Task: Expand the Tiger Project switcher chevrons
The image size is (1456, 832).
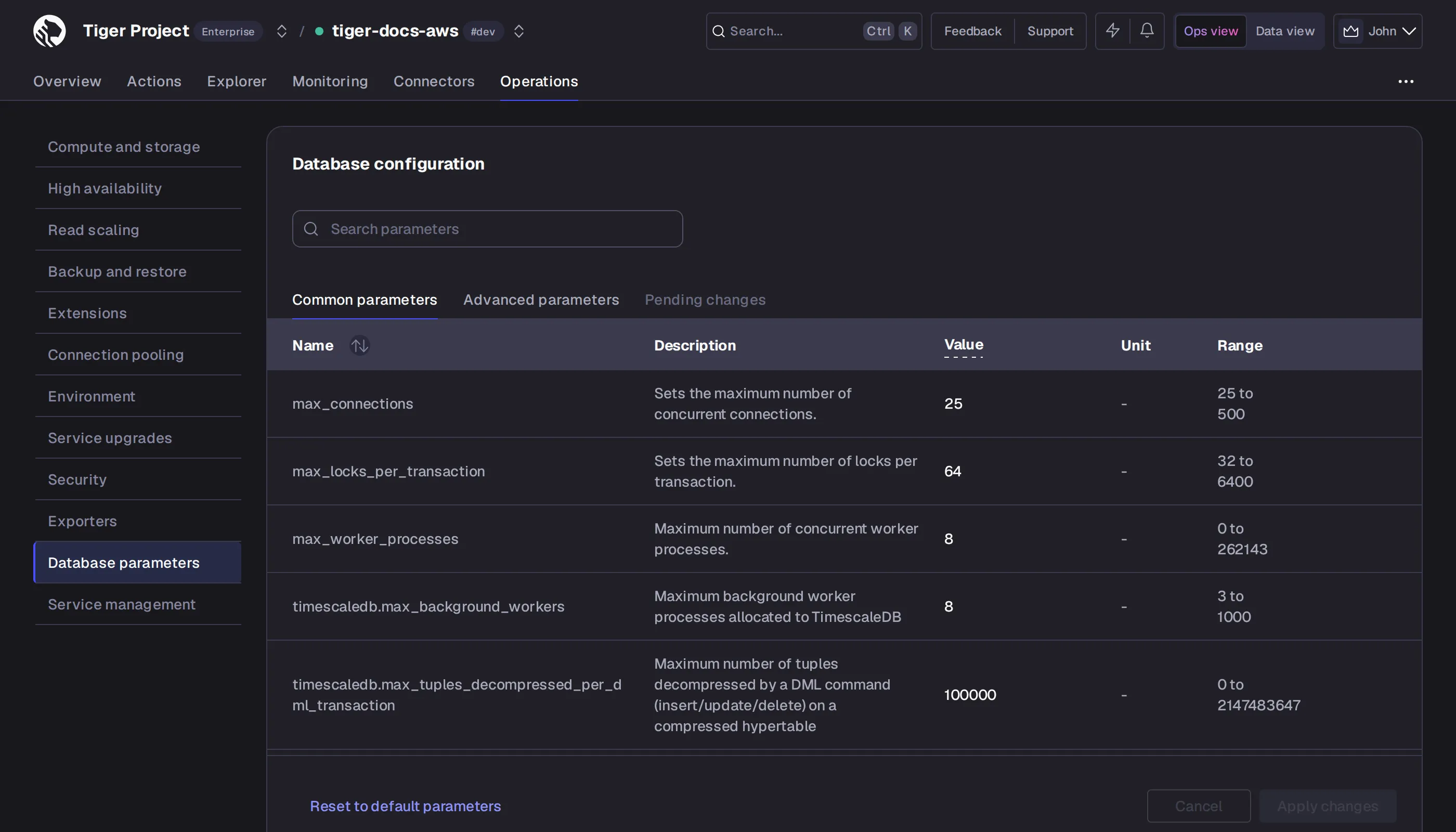Action: tap(281, 31)
